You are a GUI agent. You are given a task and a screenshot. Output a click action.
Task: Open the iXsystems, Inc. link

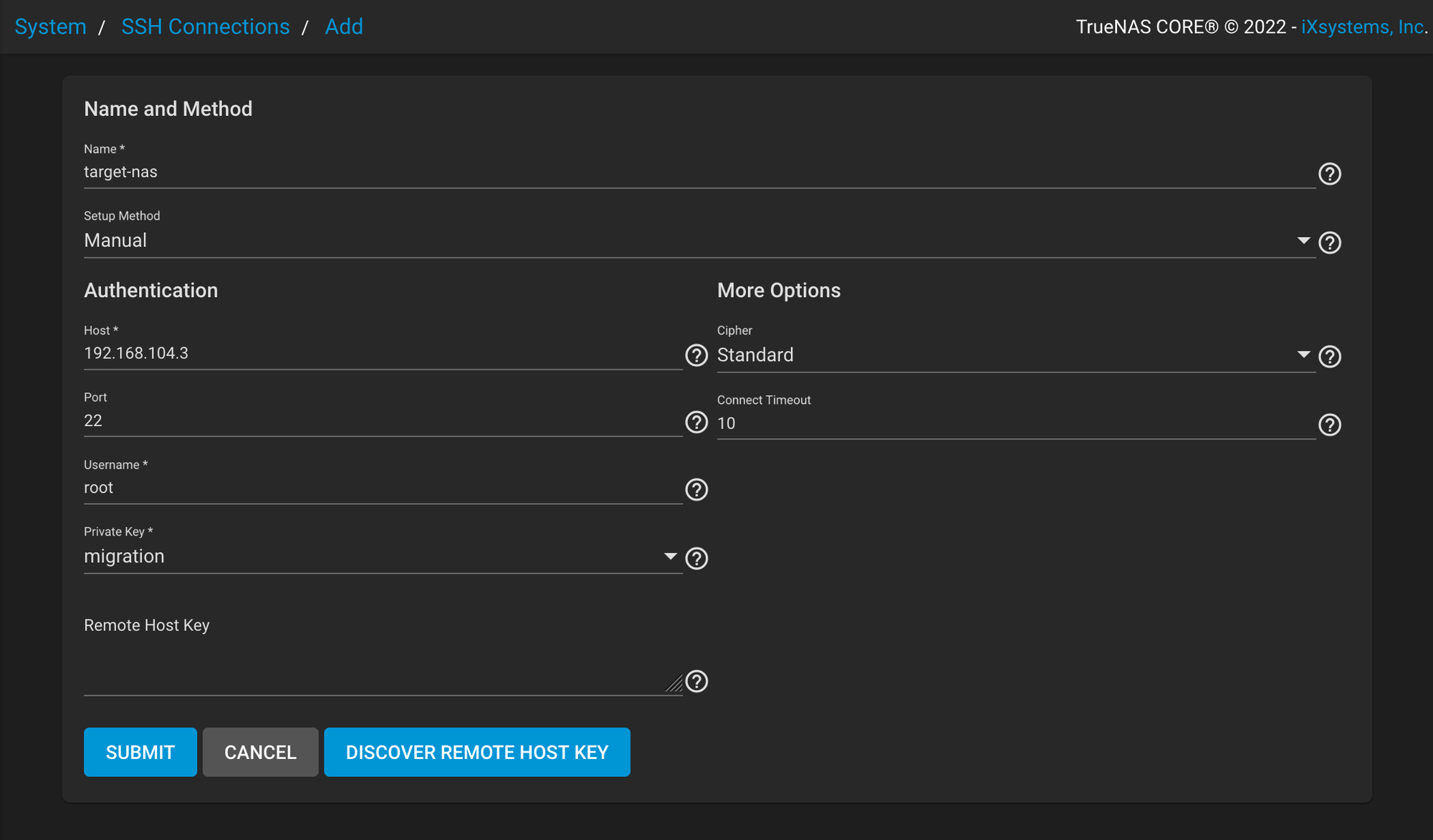coord(1363,27)
